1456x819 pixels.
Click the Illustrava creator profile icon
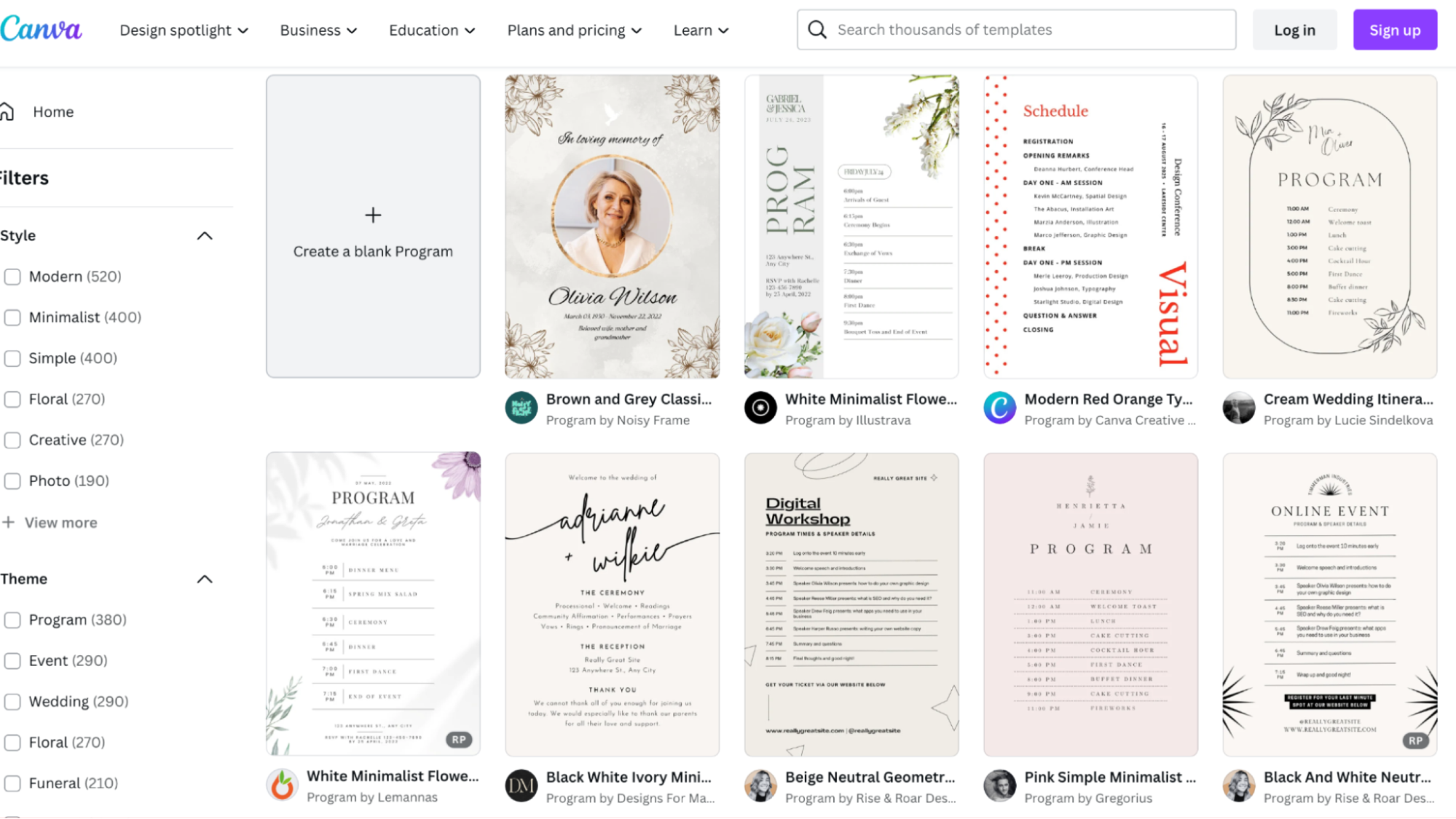[x=760, y=408]
